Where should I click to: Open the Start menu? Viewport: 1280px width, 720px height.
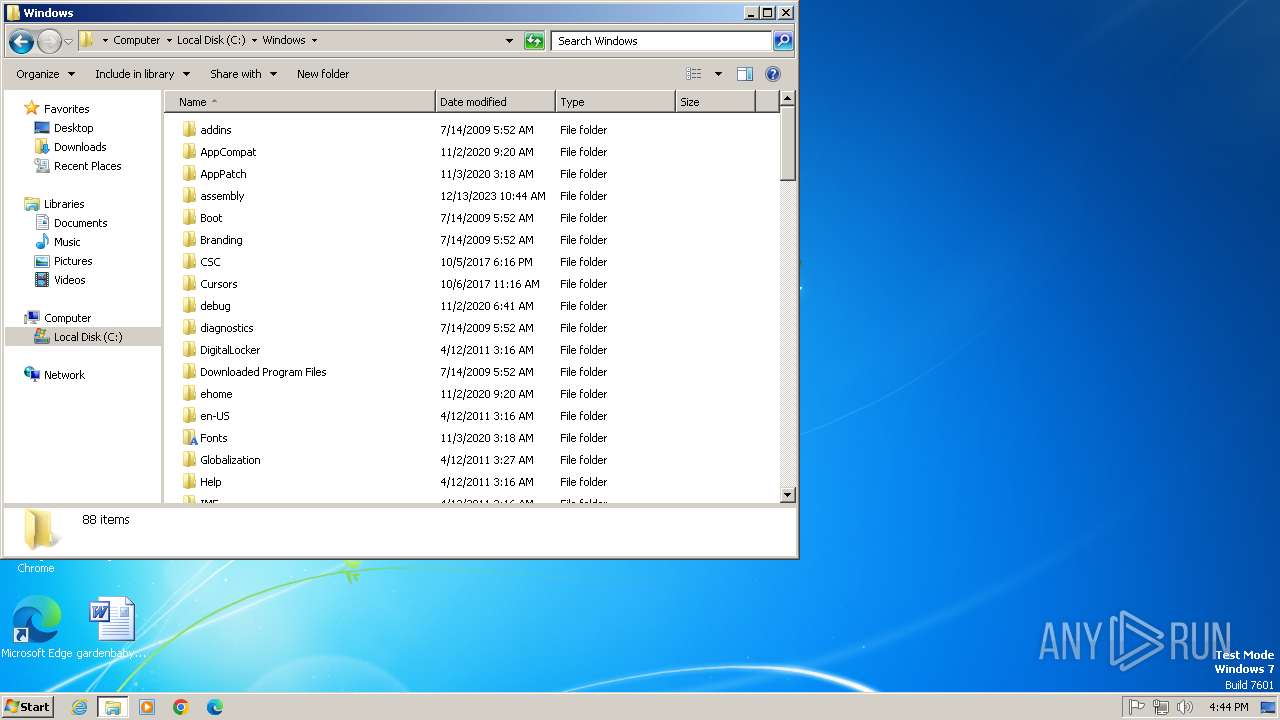27,706
